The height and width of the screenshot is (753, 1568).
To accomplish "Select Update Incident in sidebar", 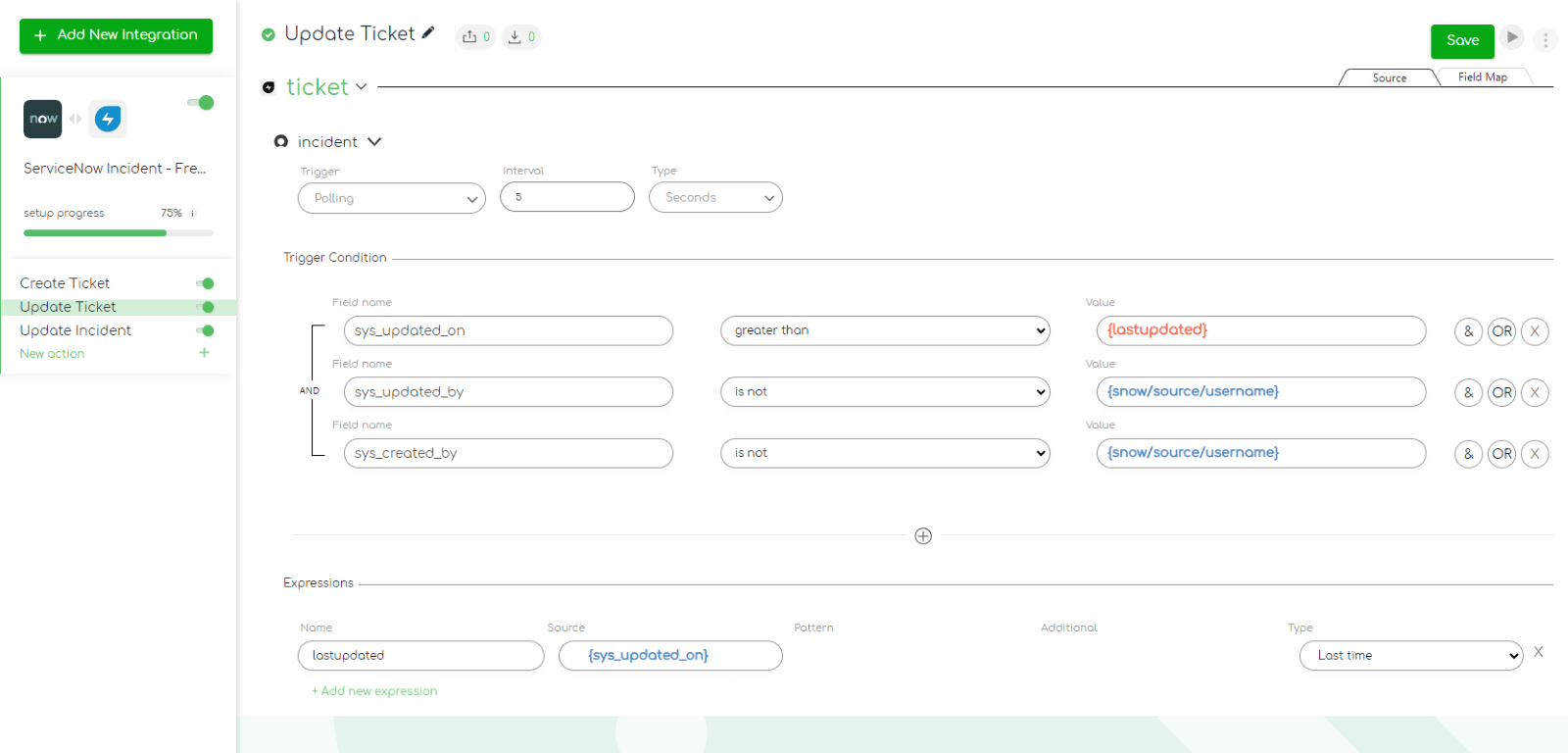I will tap(75, 330).
